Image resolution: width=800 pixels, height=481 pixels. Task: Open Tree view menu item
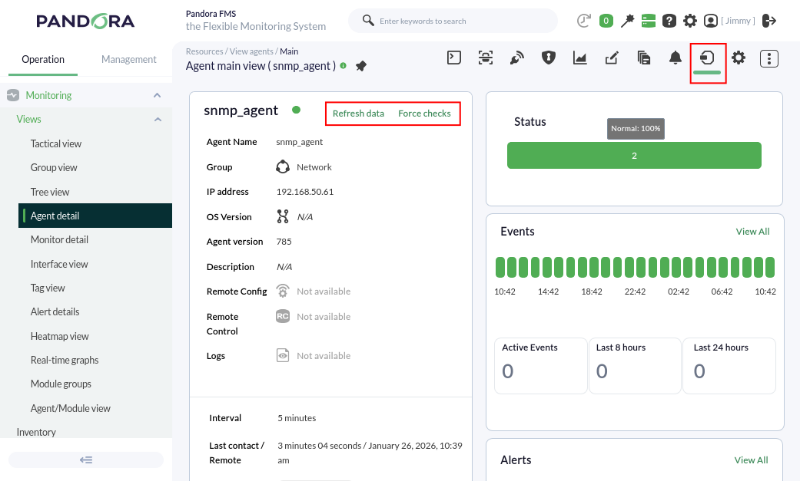[x=49, y=192]
